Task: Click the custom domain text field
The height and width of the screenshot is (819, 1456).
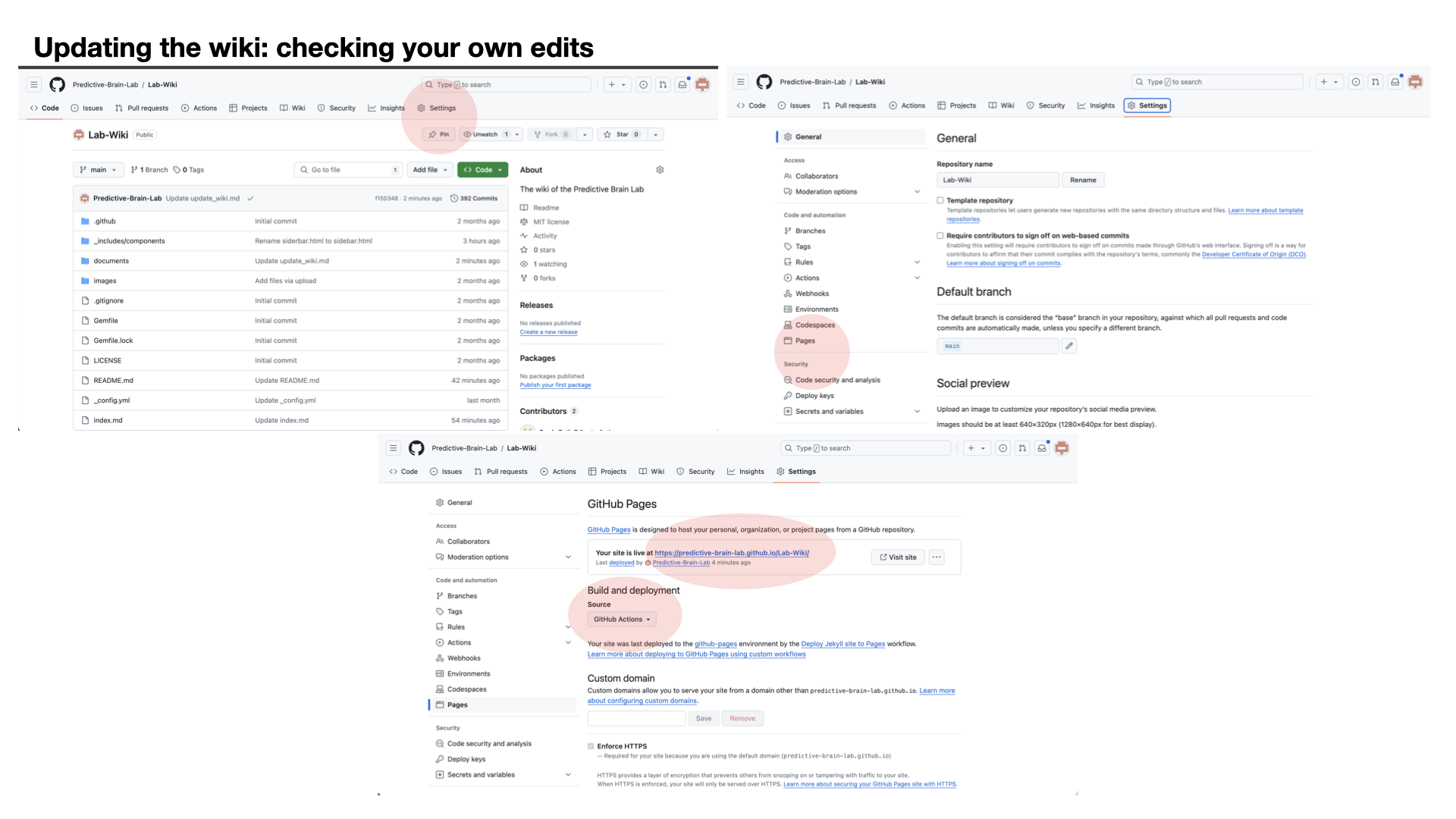Action: pos(636,719)
